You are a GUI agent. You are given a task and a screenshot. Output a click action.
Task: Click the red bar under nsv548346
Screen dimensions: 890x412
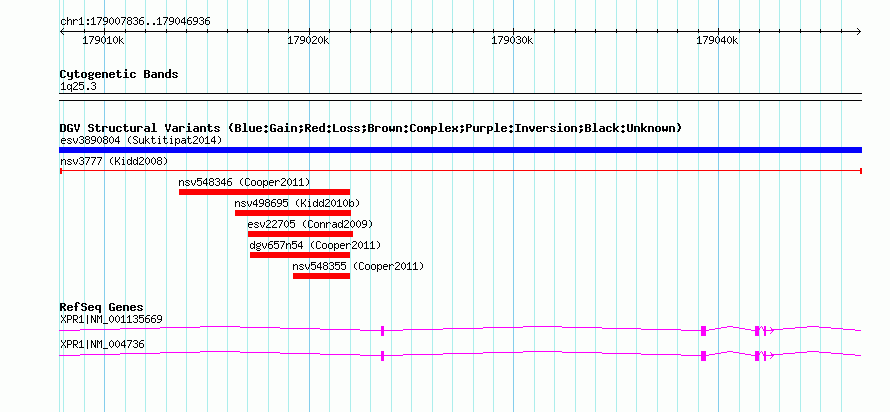point(265,192)
